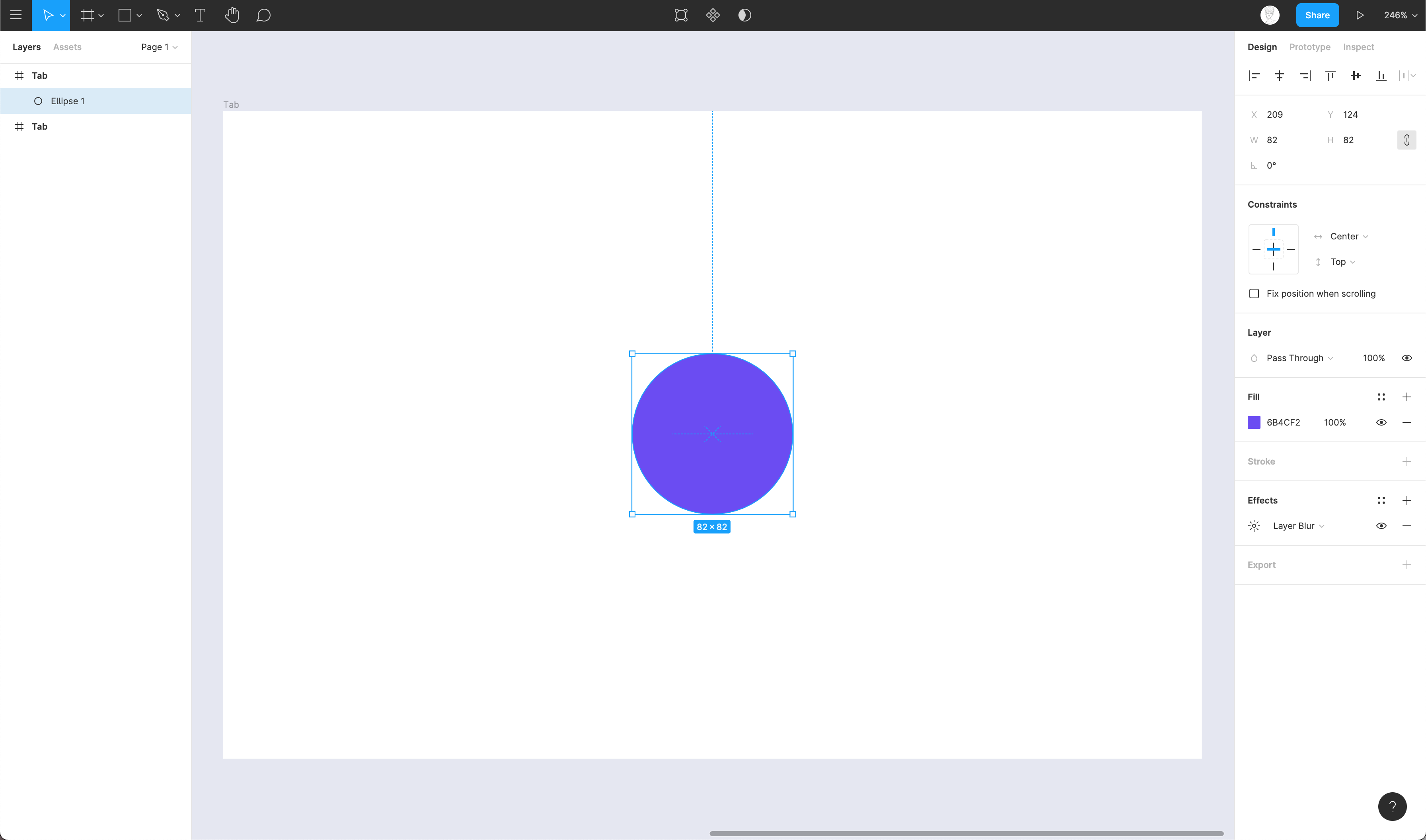
Task: Switch to the Prototype tab
Action: pos(1309,47)
